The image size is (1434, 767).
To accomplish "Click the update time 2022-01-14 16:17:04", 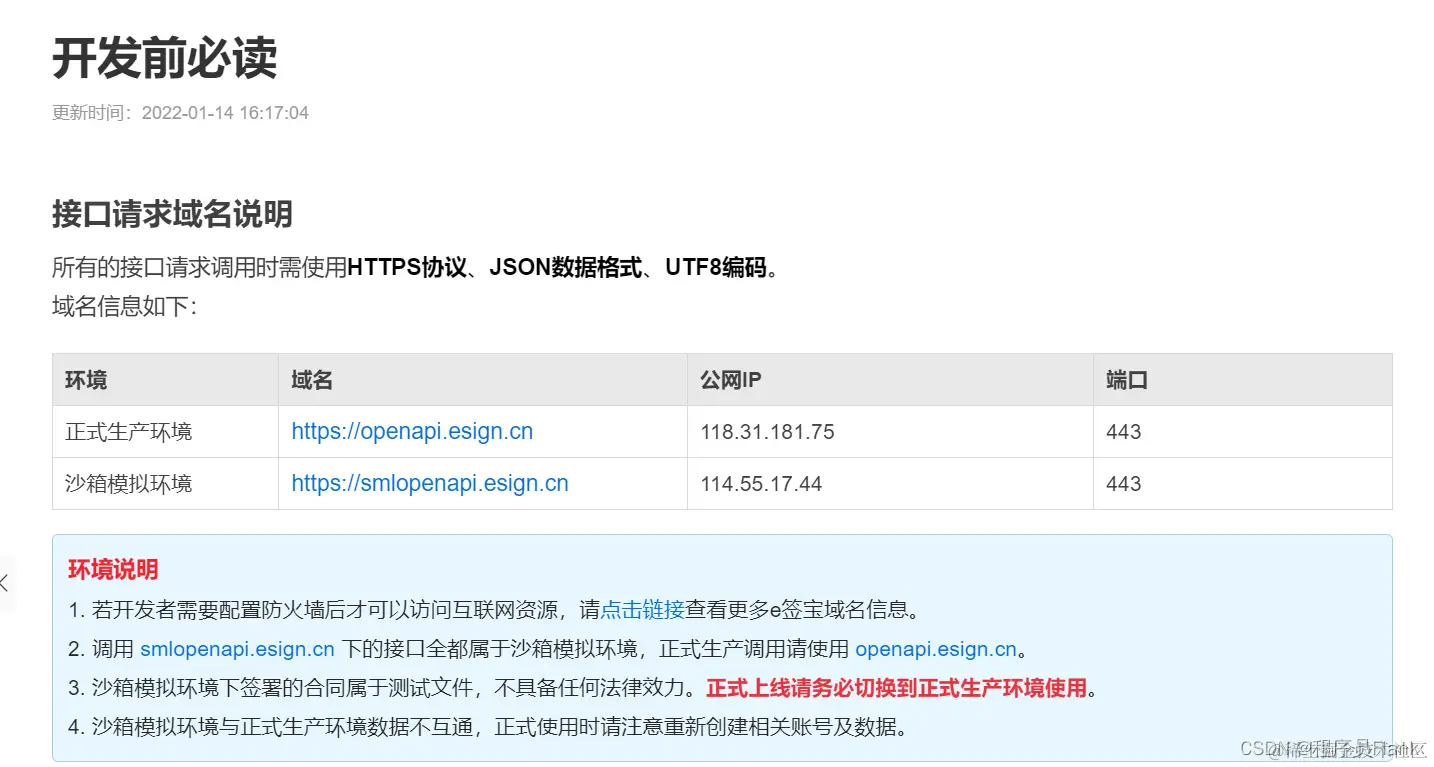I will pyautogui.click(x=225, y=113).
